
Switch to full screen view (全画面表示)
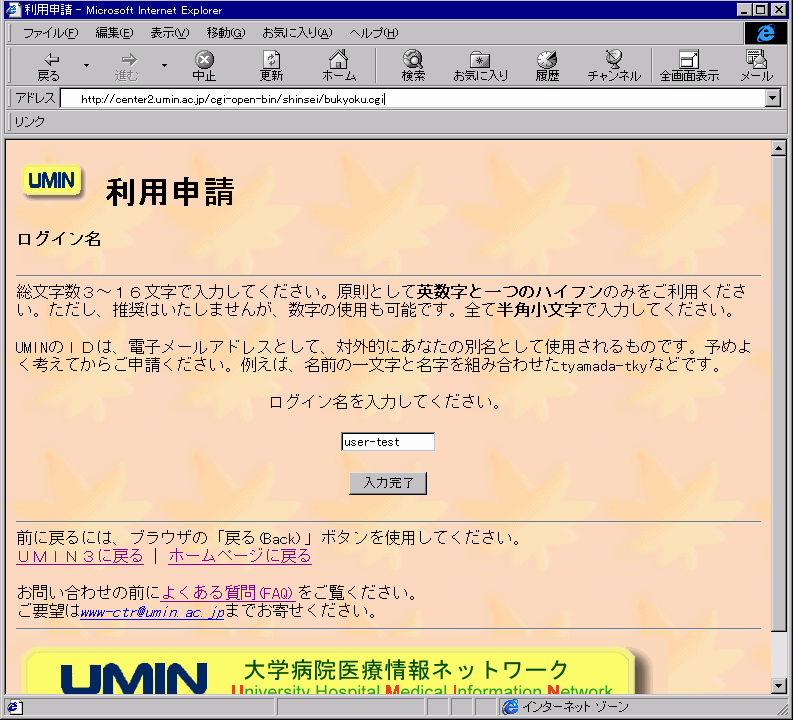(x=688, y=66)
